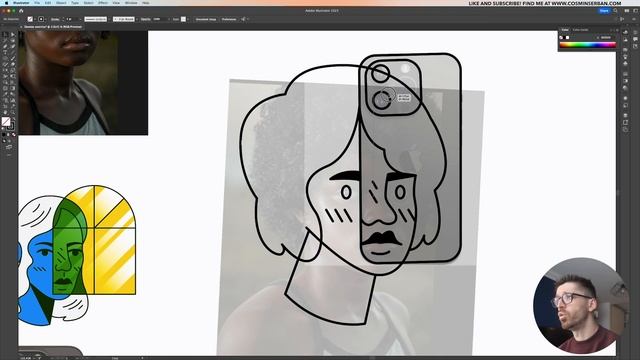Select the Shape Builder tool

(5, 82)
